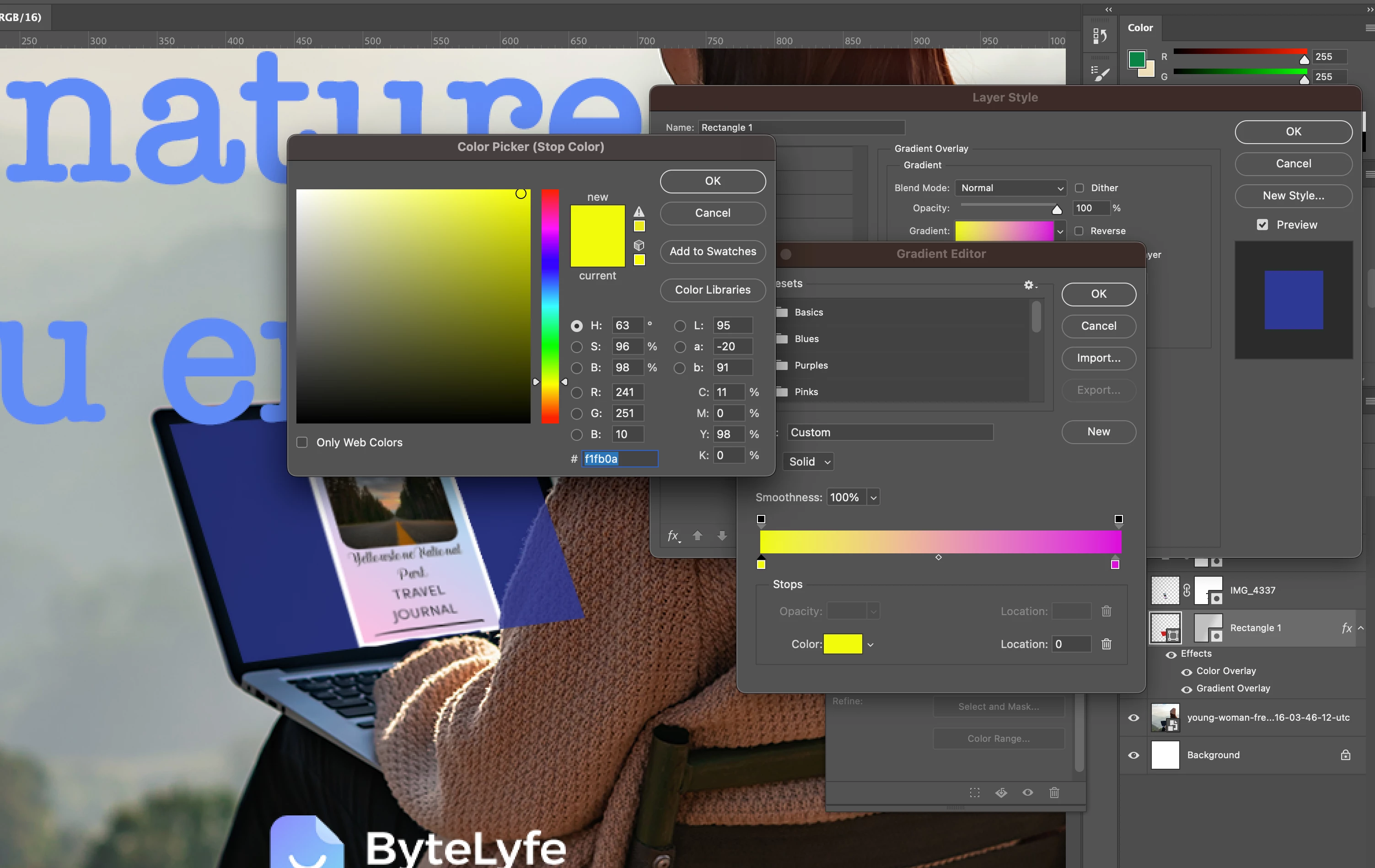Viewport: 1375px width, 868px height.
Task: Click the hex color input field
Action: click(619, 459)
